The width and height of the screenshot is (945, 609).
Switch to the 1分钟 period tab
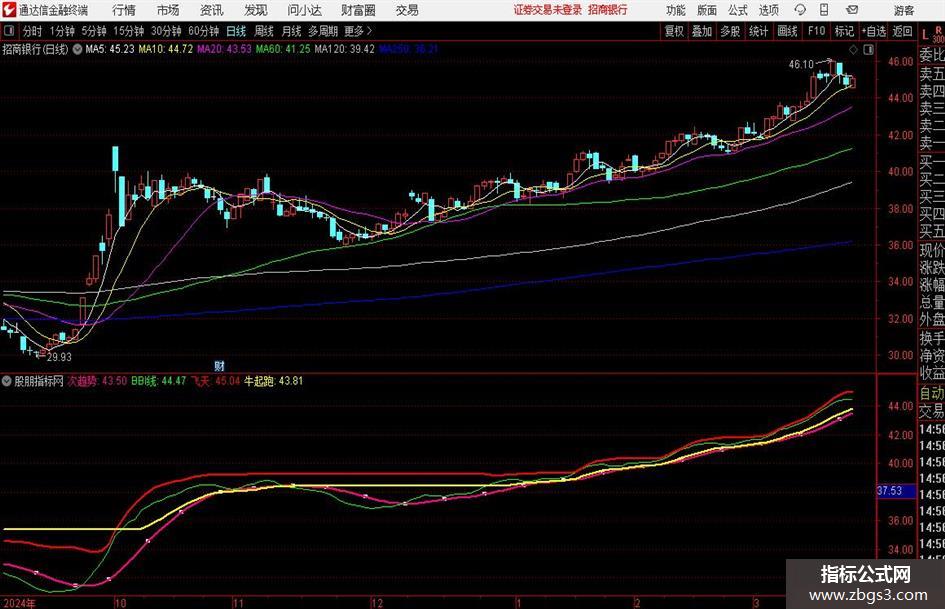pyautogui.click(x=61, y=31)
